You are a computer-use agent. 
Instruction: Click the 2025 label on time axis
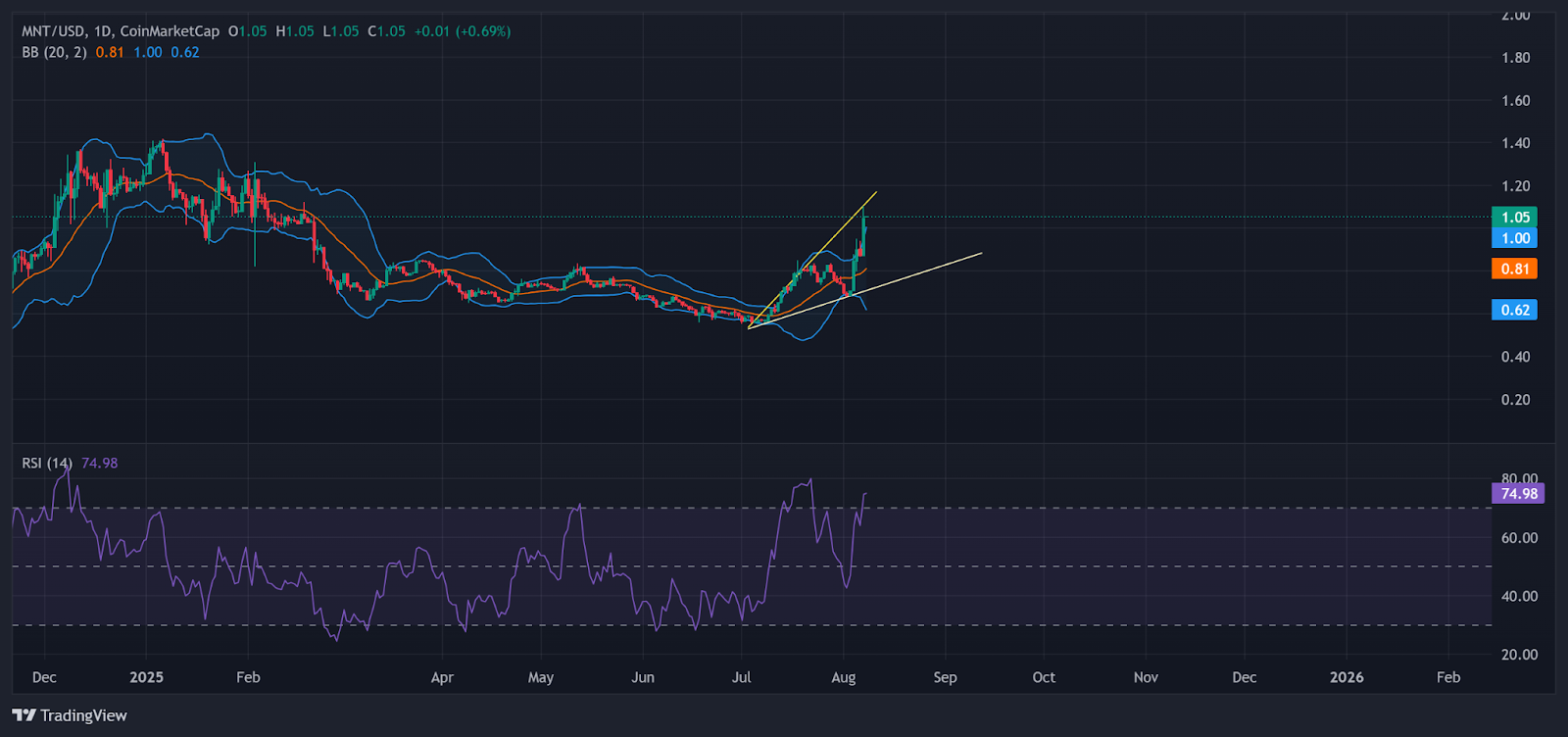(146, 677)
